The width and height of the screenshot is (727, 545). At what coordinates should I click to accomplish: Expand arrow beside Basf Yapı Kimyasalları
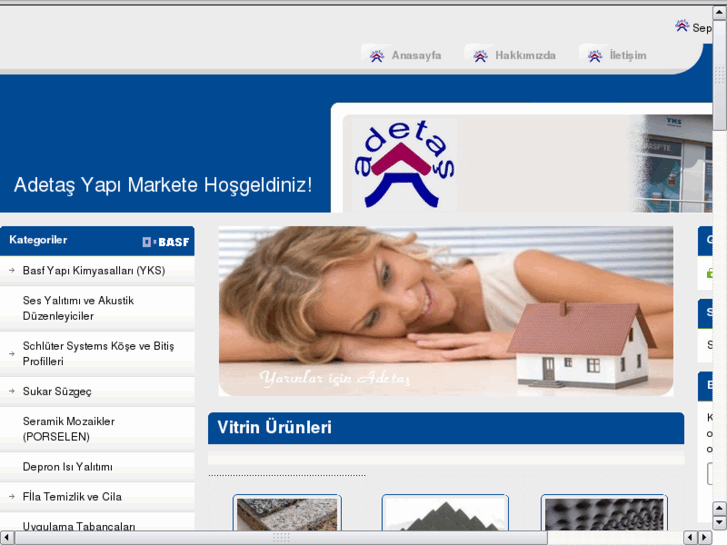point(12,270)
